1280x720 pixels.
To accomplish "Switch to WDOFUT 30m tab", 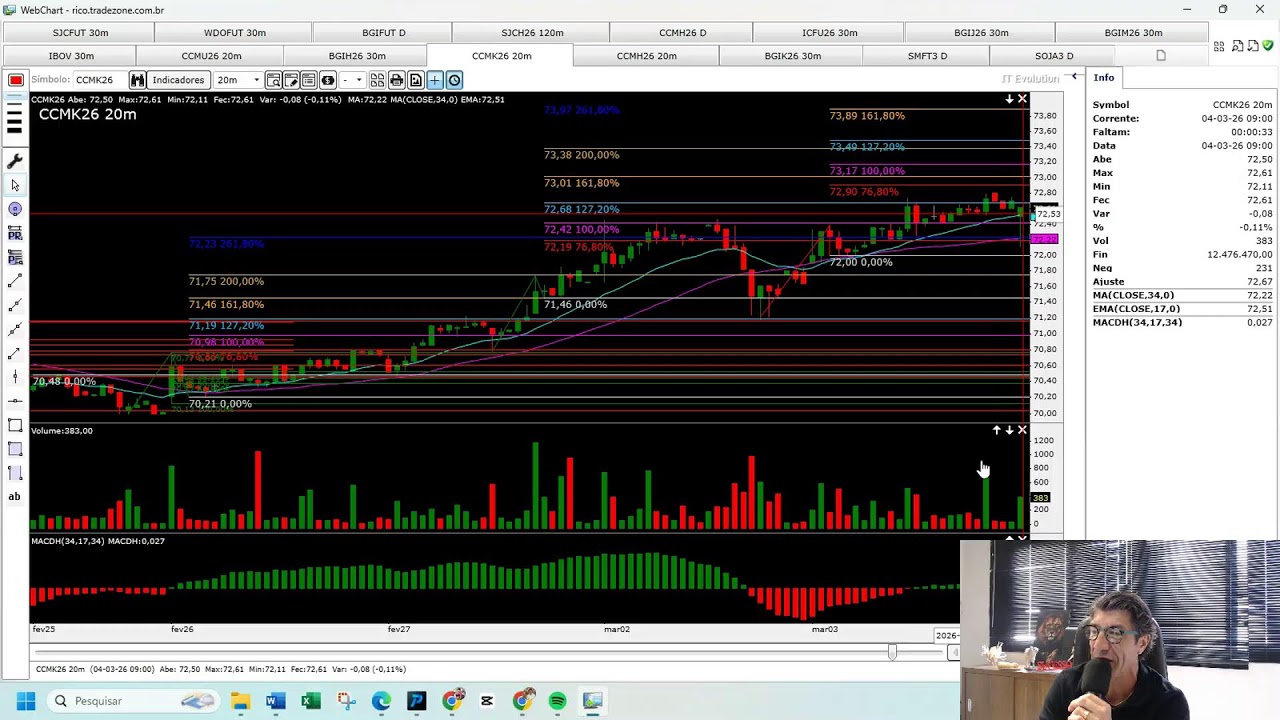I will 235,33.
